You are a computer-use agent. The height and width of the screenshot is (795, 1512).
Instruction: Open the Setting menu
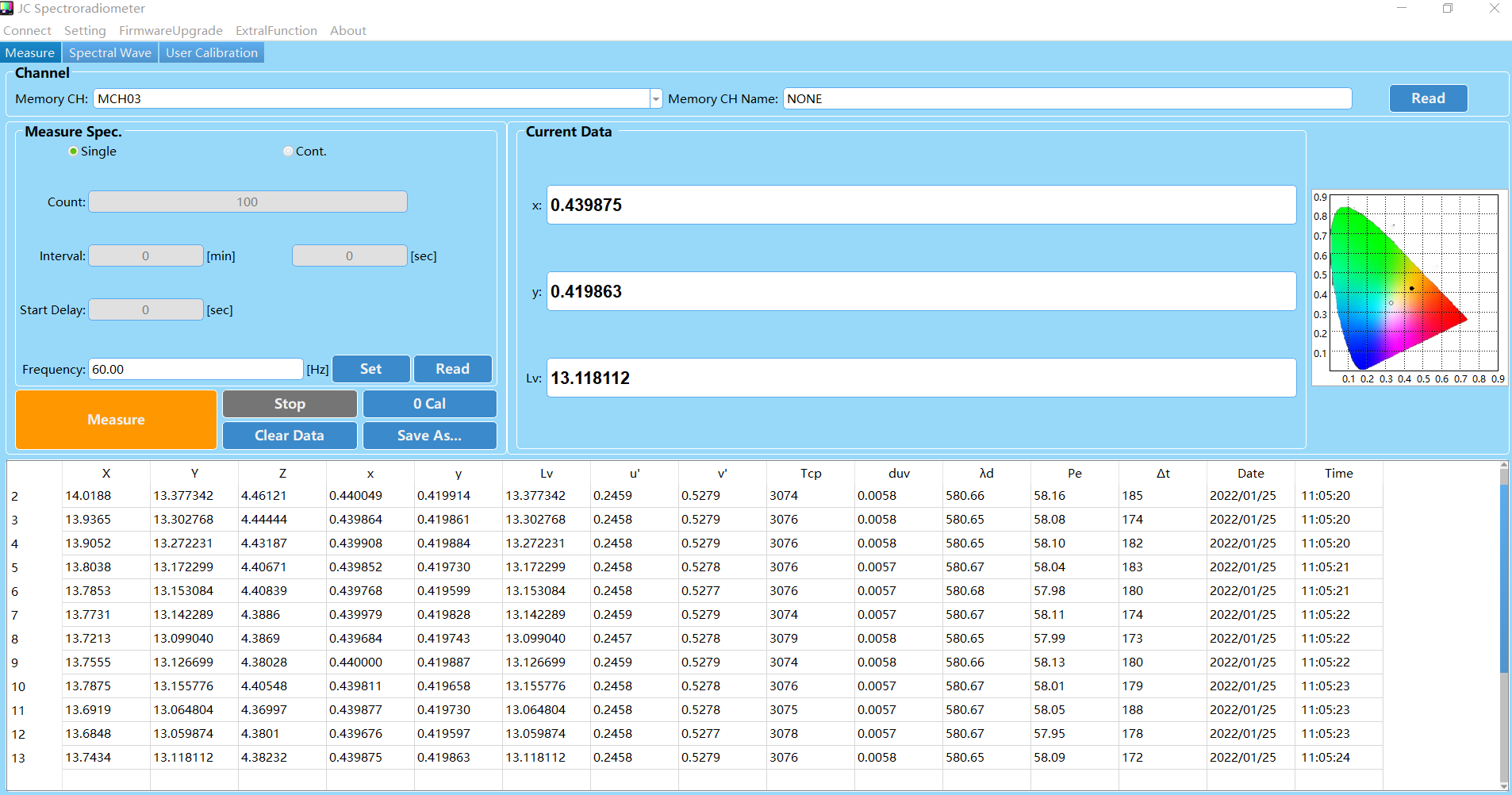point(85,31)
